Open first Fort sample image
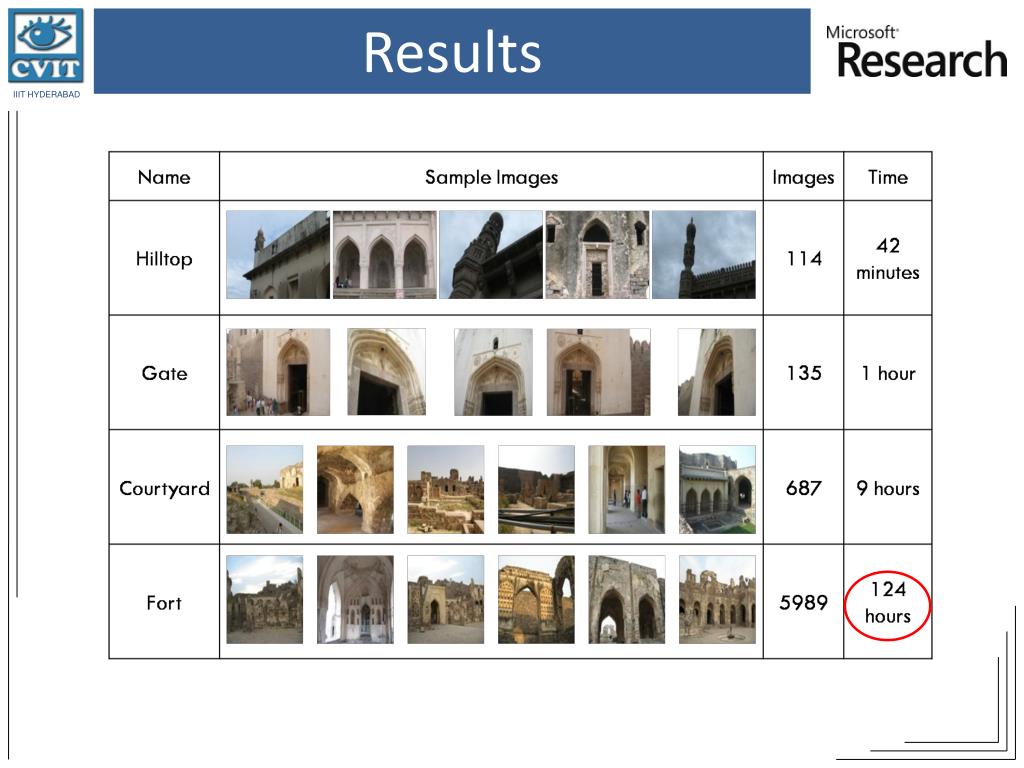The image size is (1024, 768). click(264, 600)
